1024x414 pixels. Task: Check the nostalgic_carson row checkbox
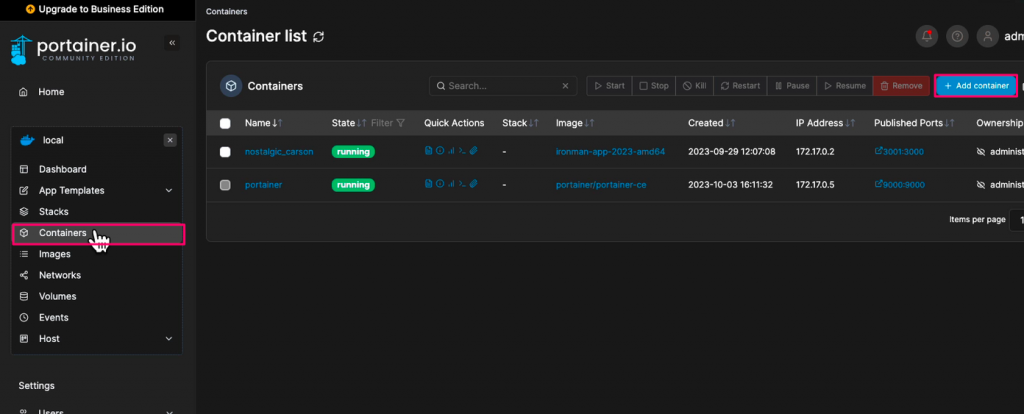[x=225, y=151]
